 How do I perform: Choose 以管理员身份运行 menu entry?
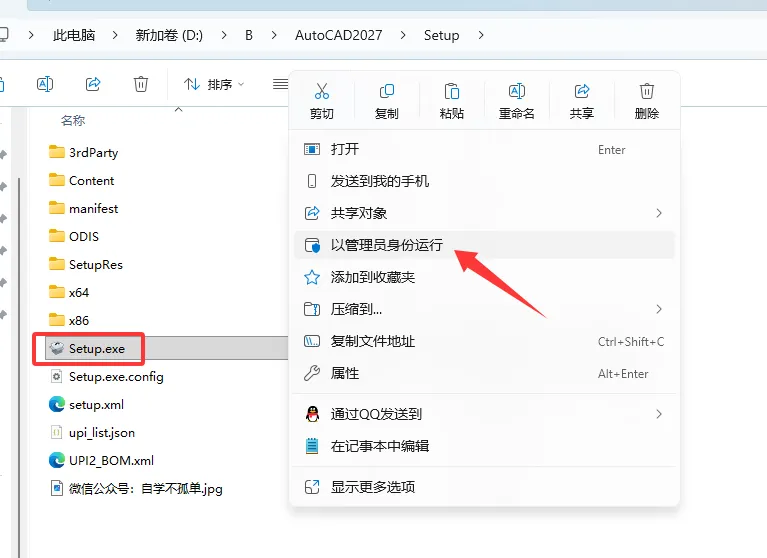484,245
